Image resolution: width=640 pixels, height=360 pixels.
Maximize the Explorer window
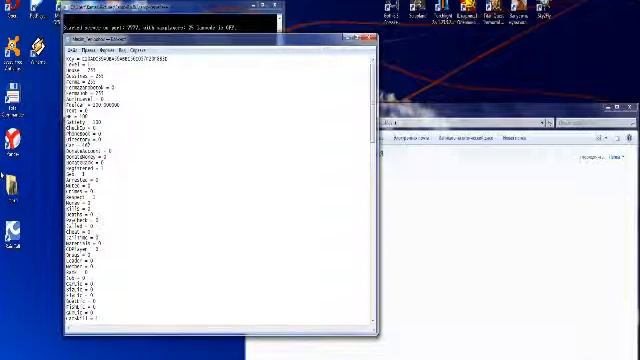[617, 107]
